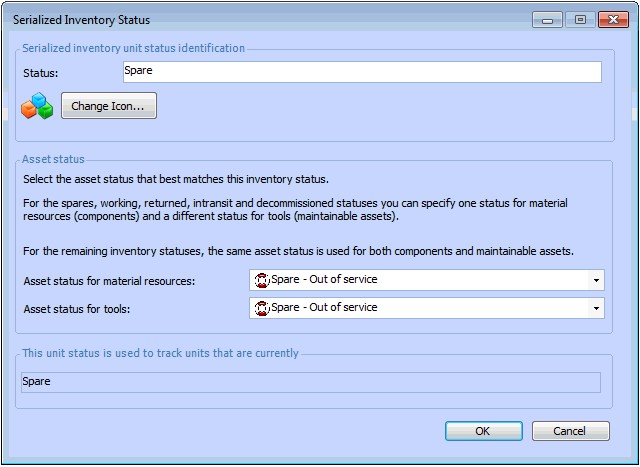The height and width of the screenshot is (467, 640).
Task: Minimize the Serialized Inventory Status window
Action: (547, 19)
